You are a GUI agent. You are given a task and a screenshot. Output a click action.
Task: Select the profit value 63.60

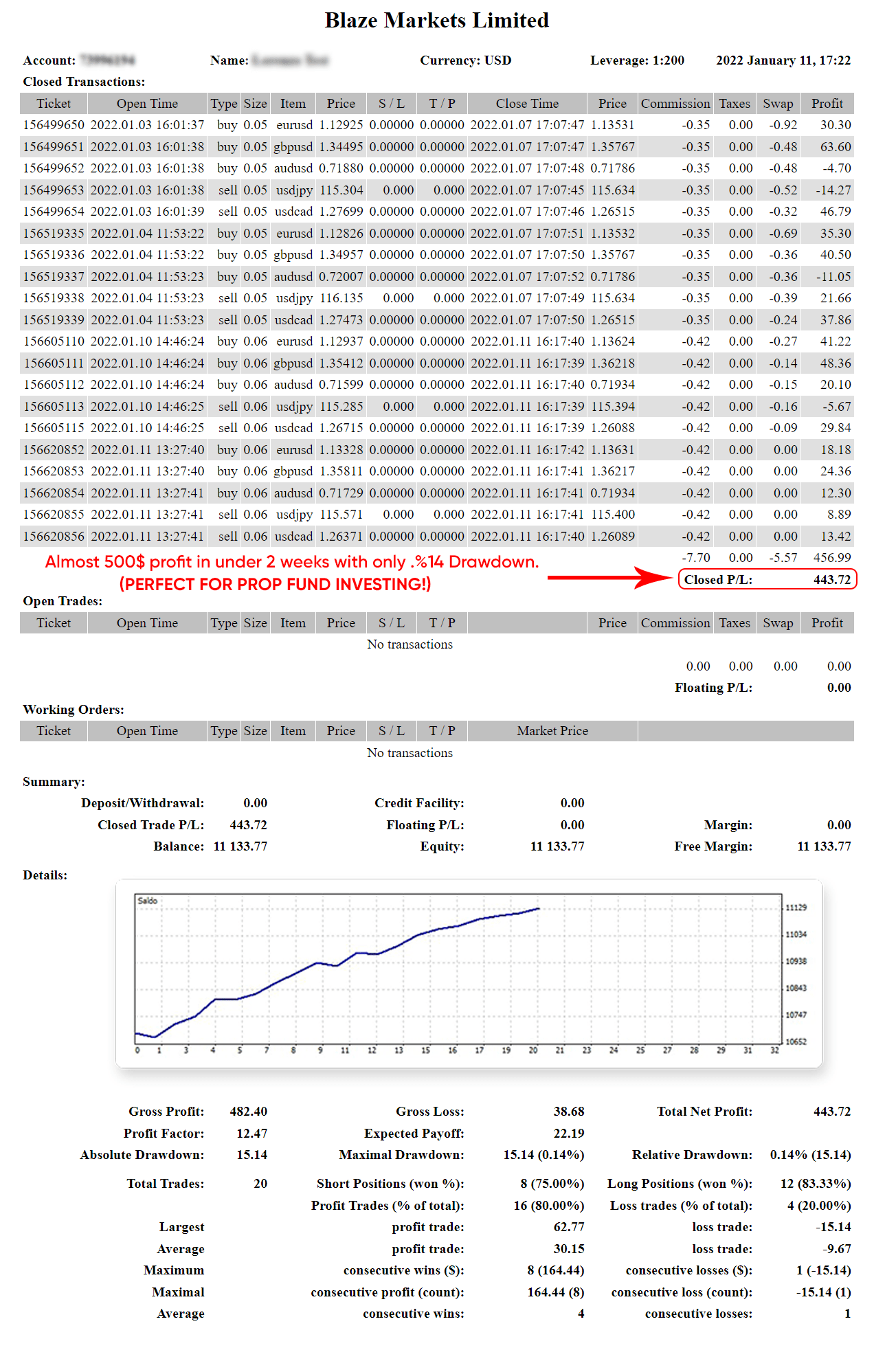[836, 147]
